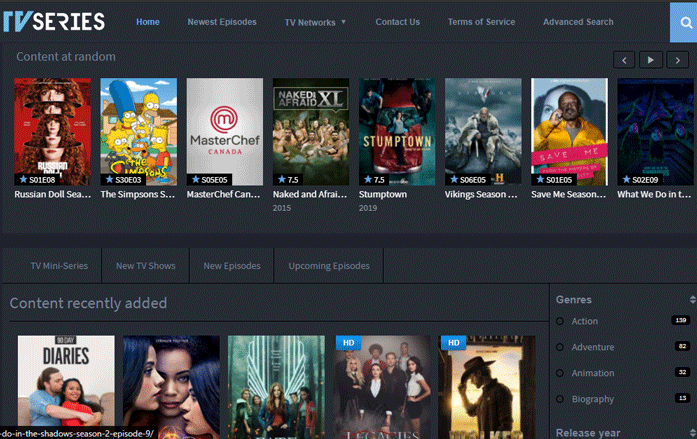Click HD badge on Walker poster
Image resolution: width=697 pixels, height=439 pixels.
453,343
